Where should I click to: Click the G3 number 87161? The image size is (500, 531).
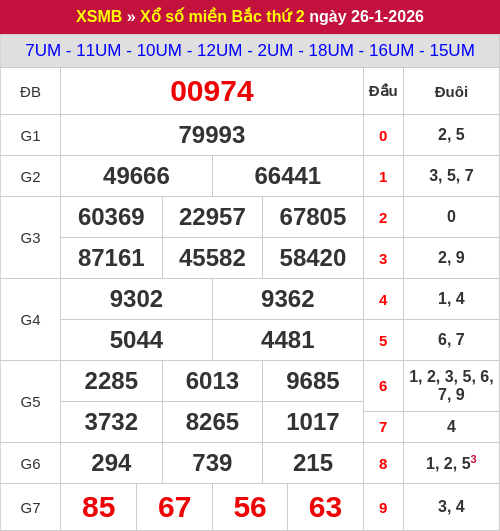(111, 258)
